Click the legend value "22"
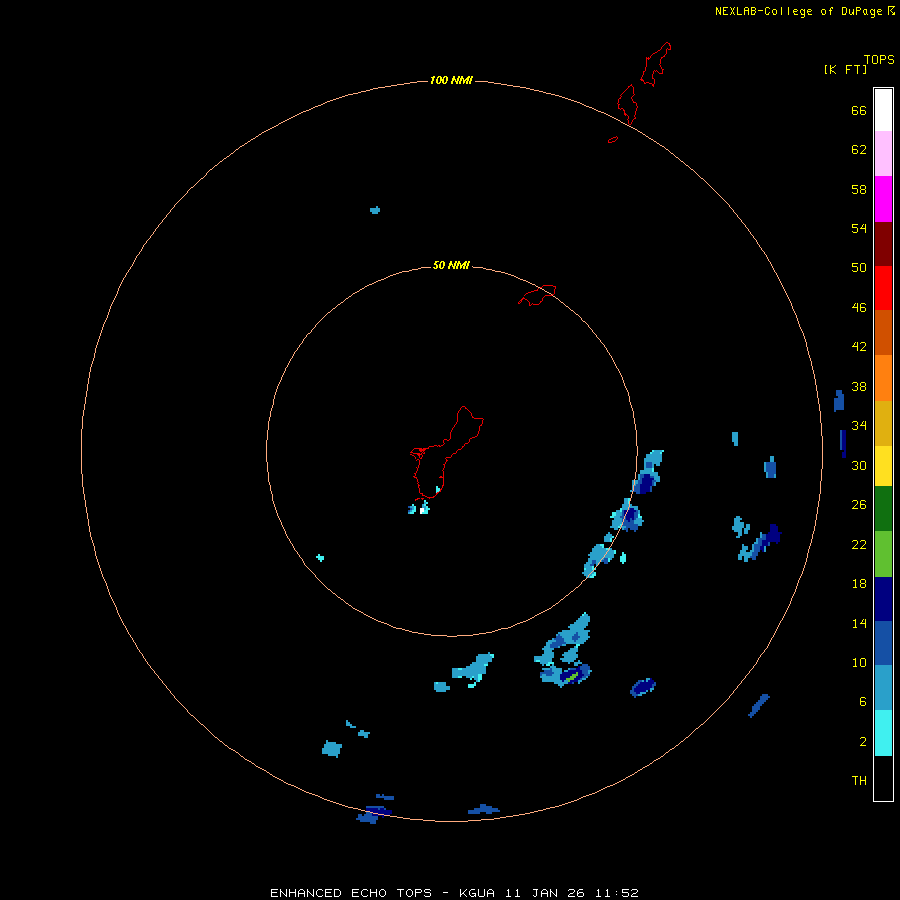The image size is (900, 900). [x=859, y=544]
